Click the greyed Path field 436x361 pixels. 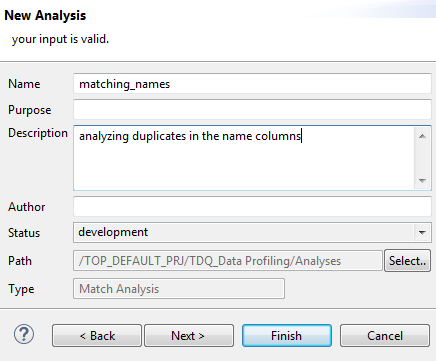coord(228,261)
